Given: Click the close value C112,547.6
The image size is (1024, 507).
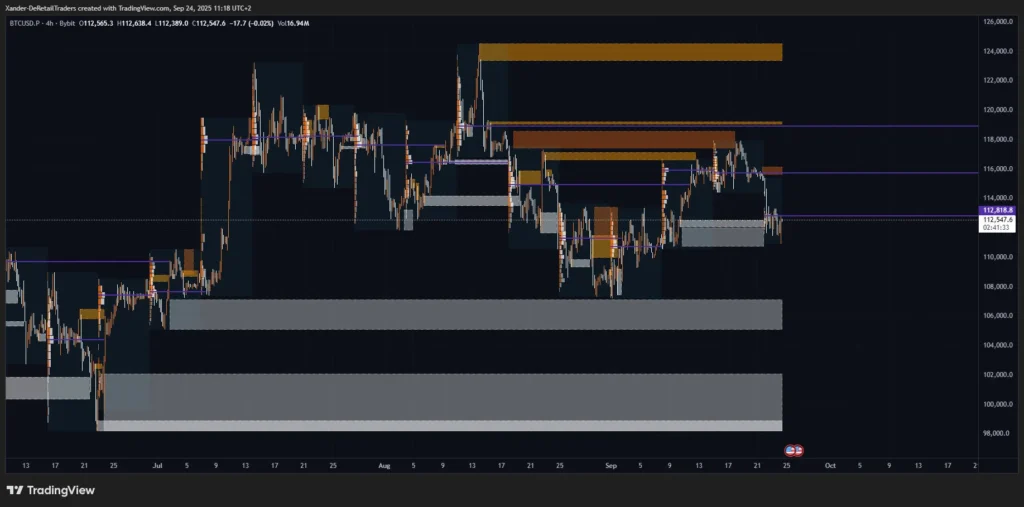Looking at the screenshot, I should click(x=209, y=24).
